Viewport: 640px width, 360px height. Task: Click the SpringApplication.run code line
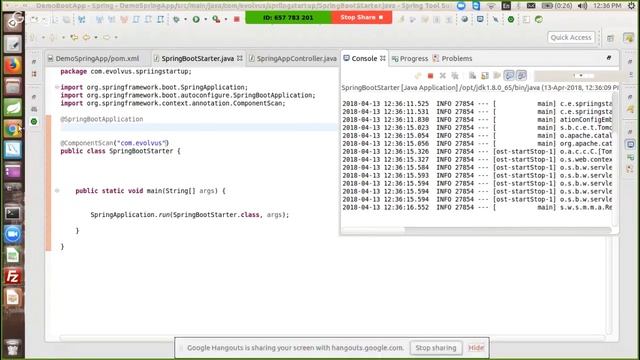189,215
